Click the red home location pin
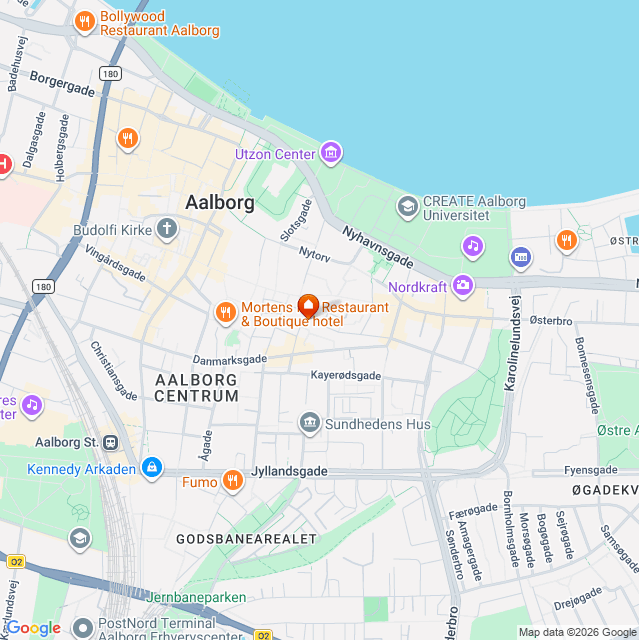The image size is (639, 640). 308,306
